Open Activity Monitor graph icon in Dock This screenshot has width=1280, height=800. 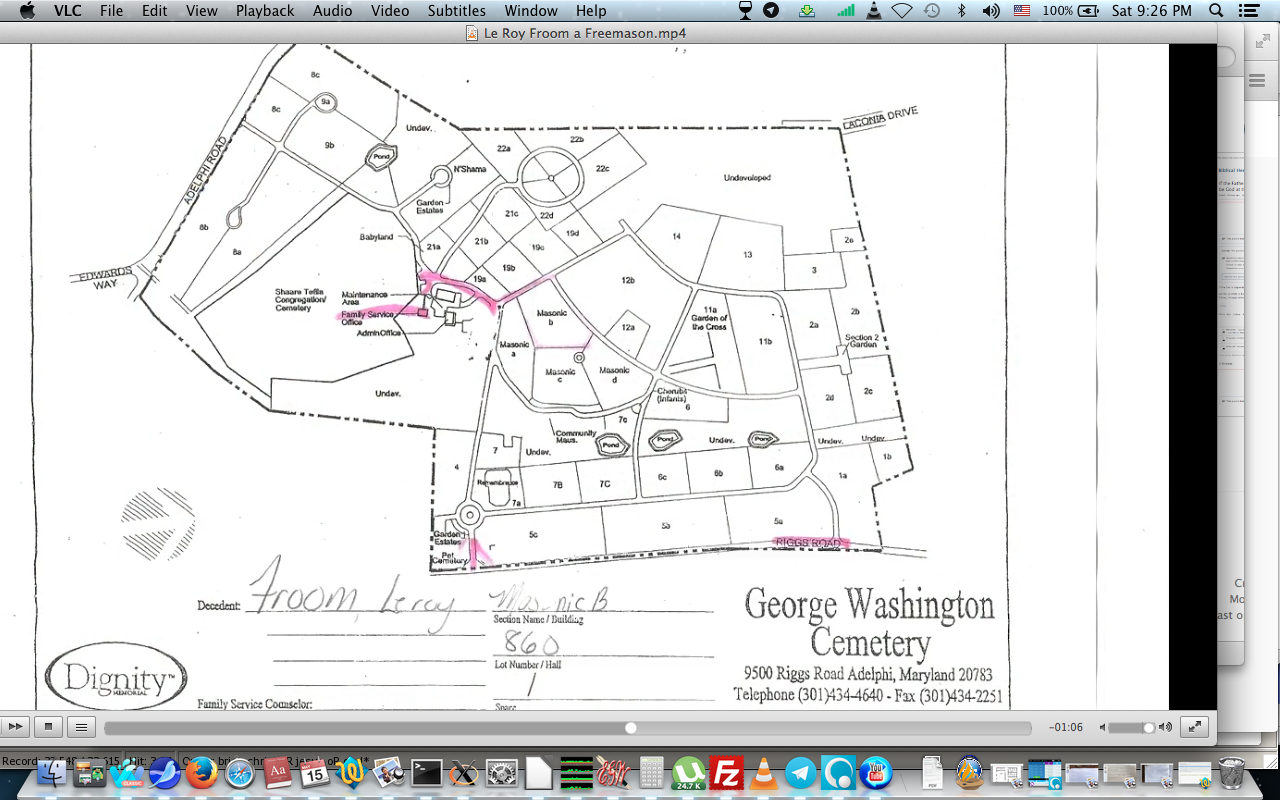pyautogui.click(x=576, y=773)
